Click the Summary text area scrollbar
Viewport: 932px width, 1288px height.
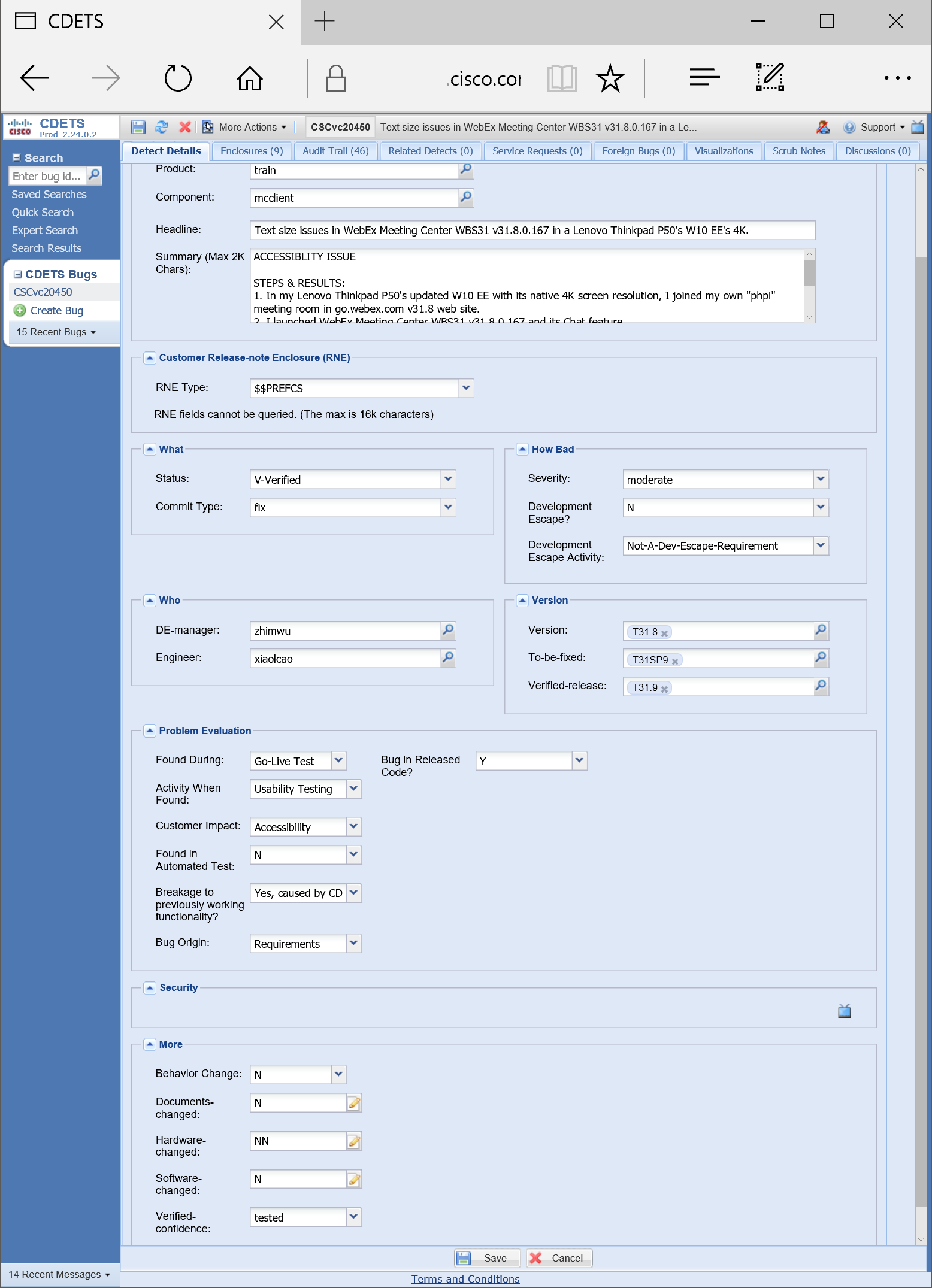pyautogui.click(x=810, y=286)
